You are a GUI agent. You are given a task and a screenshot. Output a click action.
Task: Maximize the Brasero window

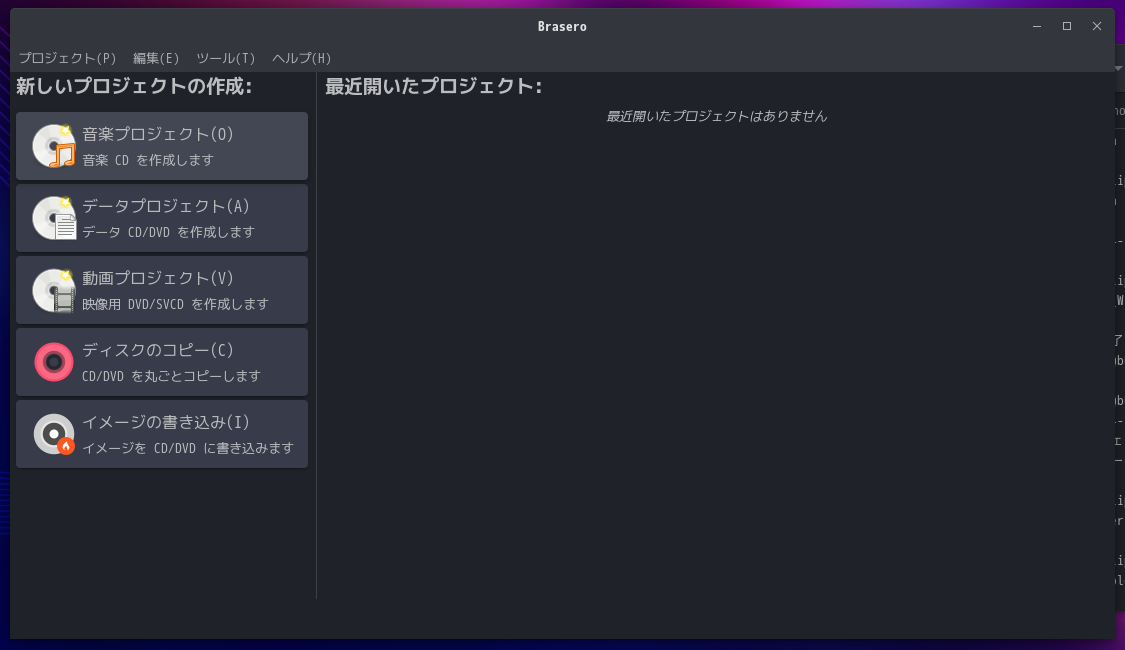(x=1067, y=27)
